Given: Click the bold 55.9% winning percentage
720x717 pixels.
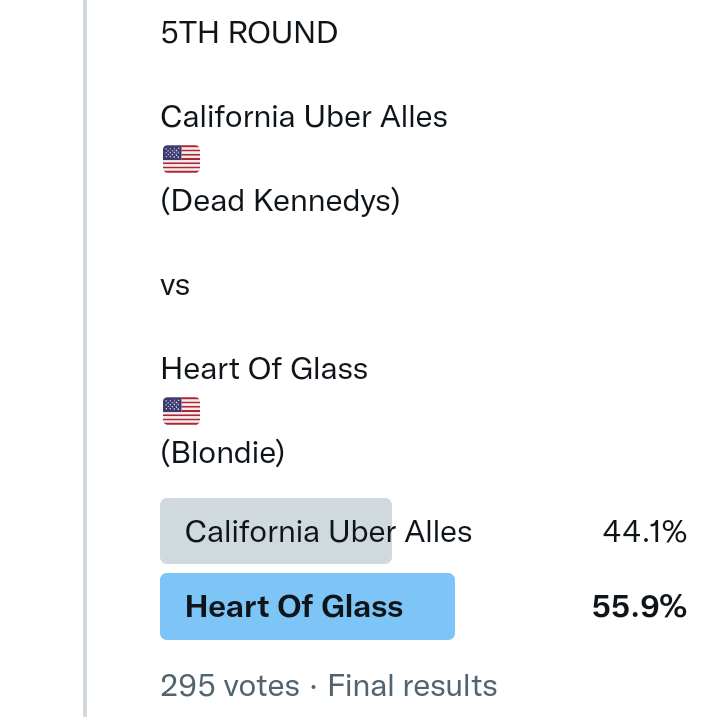Looking at the screenshot, I should (x=639, y=606).
